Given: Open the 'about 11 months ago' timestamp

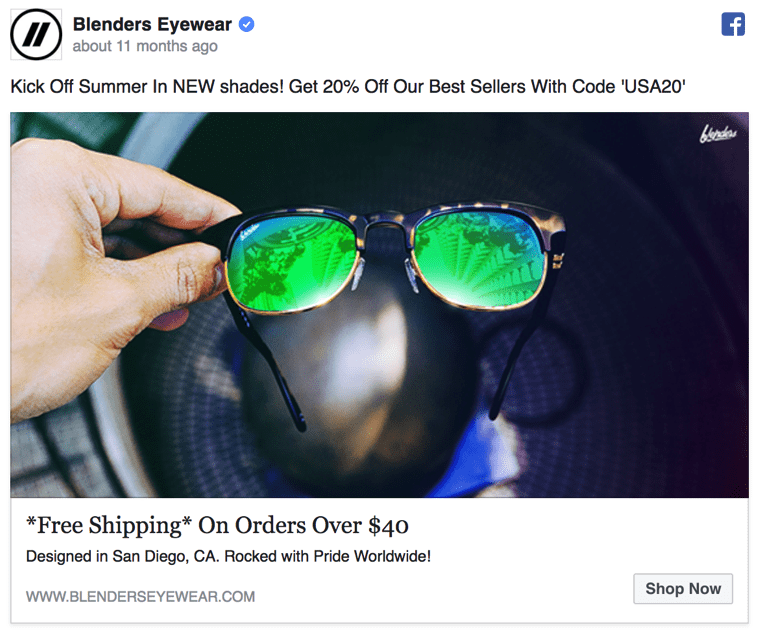Looking at the screenshot, I should coord(145,47).
